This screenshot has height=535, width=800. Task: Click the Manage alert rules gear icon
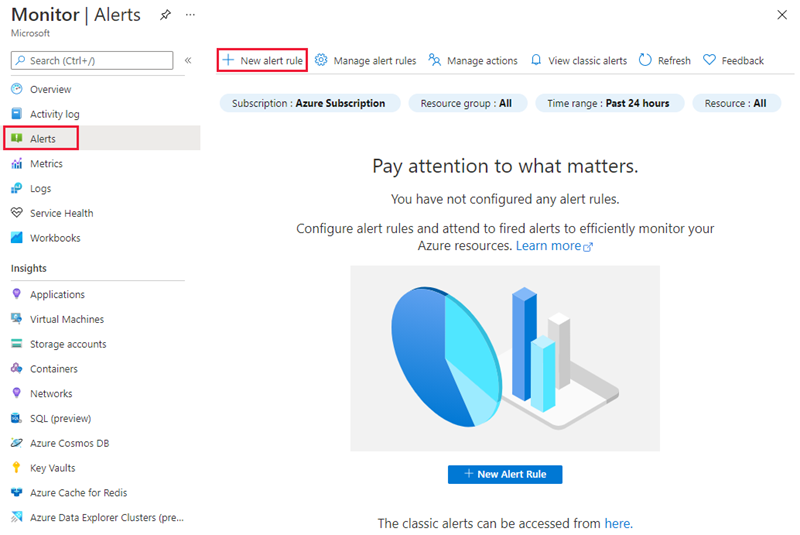(x=321, y=60)
